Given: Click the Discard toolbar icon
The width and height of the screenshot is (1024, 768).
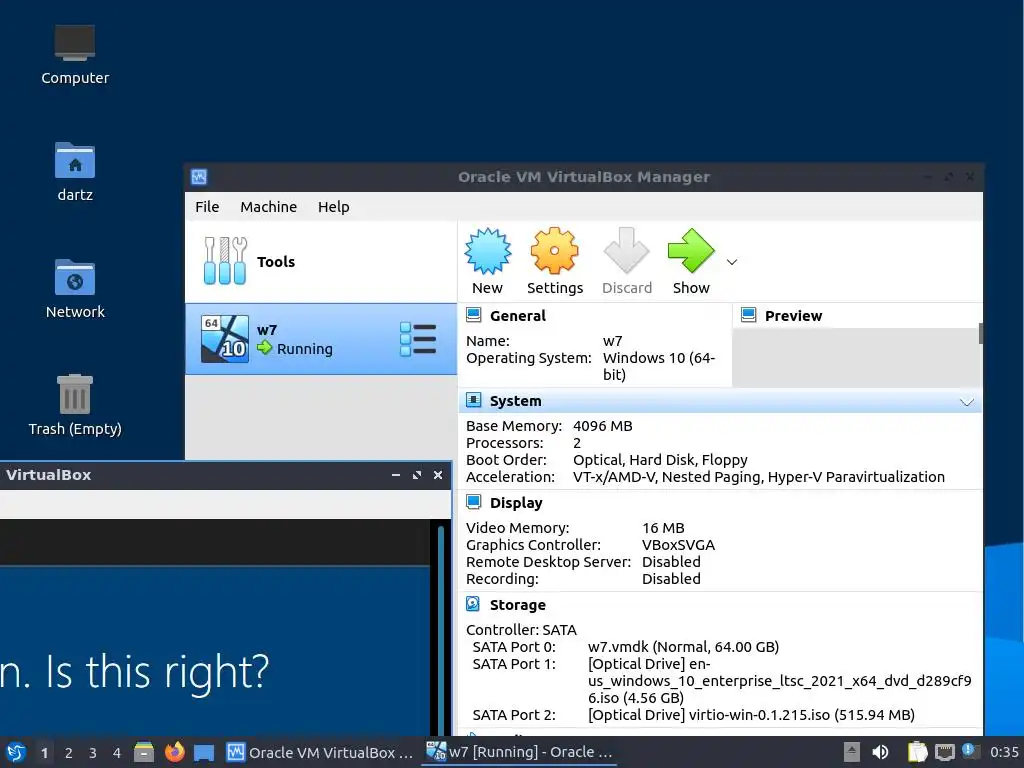Looking at the screenshot, I should (x=626, y=250).
